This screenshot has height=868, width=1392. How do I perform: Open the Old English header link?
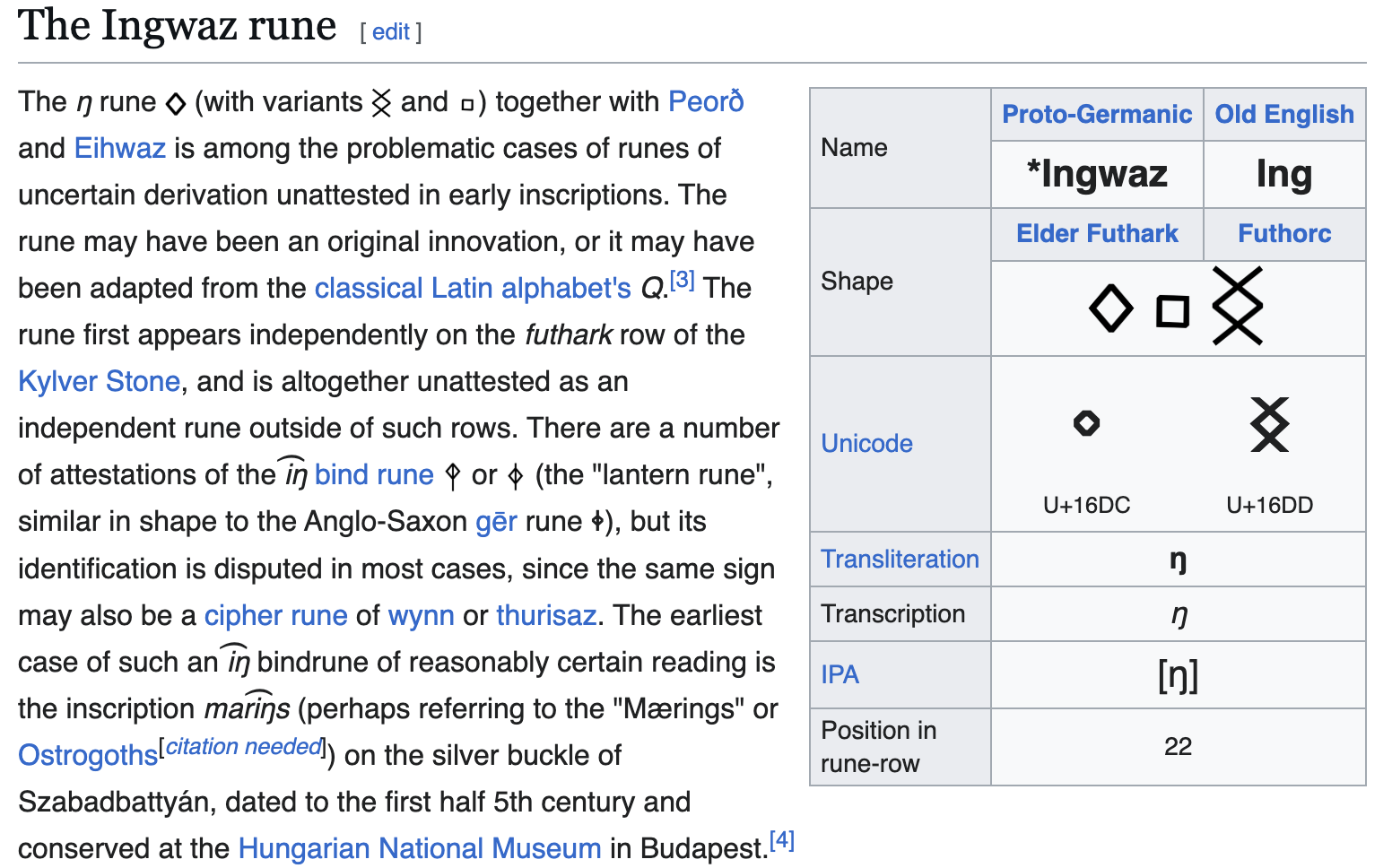point(1284,114)
